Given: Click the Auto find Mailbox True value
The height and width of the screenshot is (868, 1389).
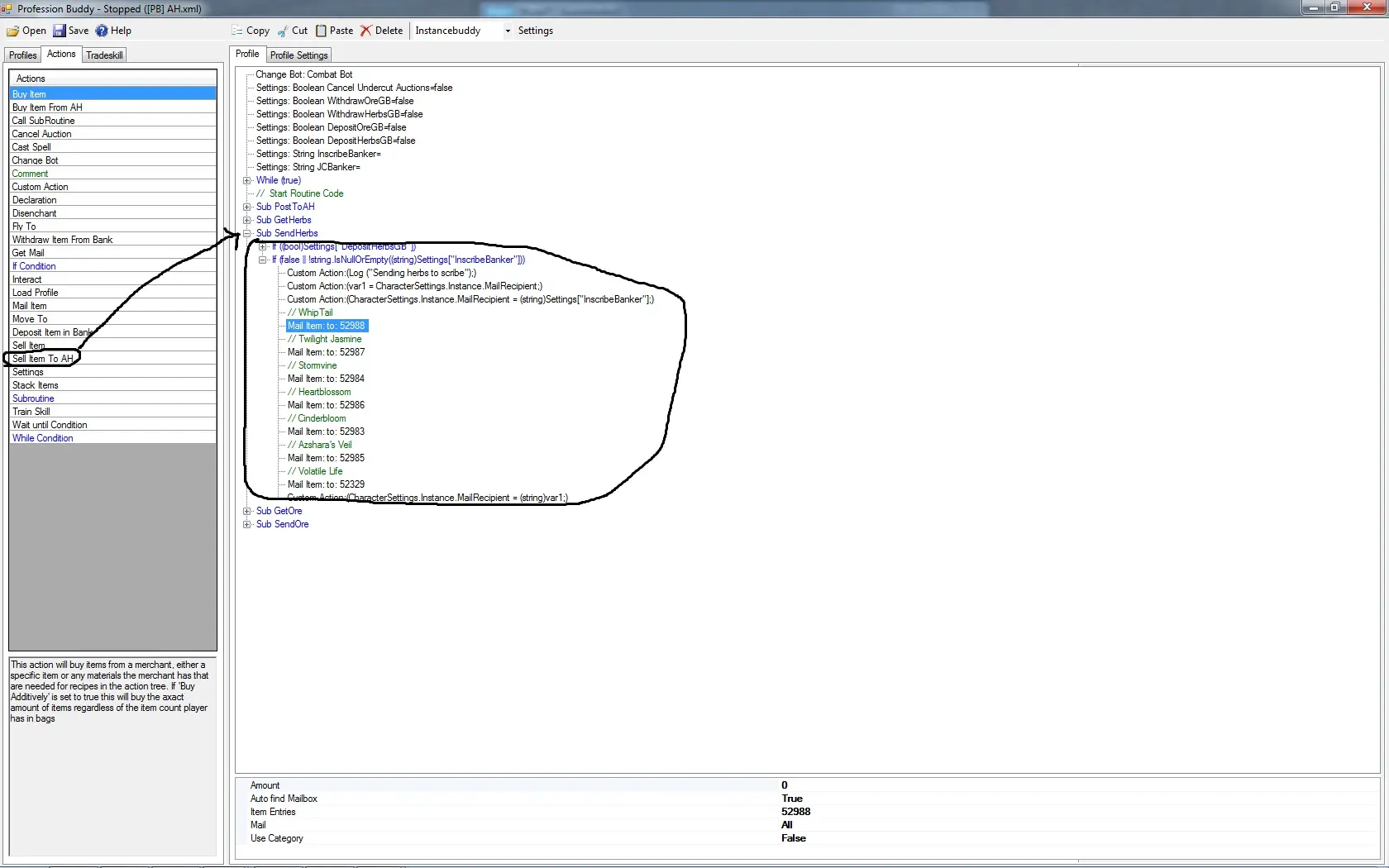Looking at the screenshot, I should (x=791, y=799).
